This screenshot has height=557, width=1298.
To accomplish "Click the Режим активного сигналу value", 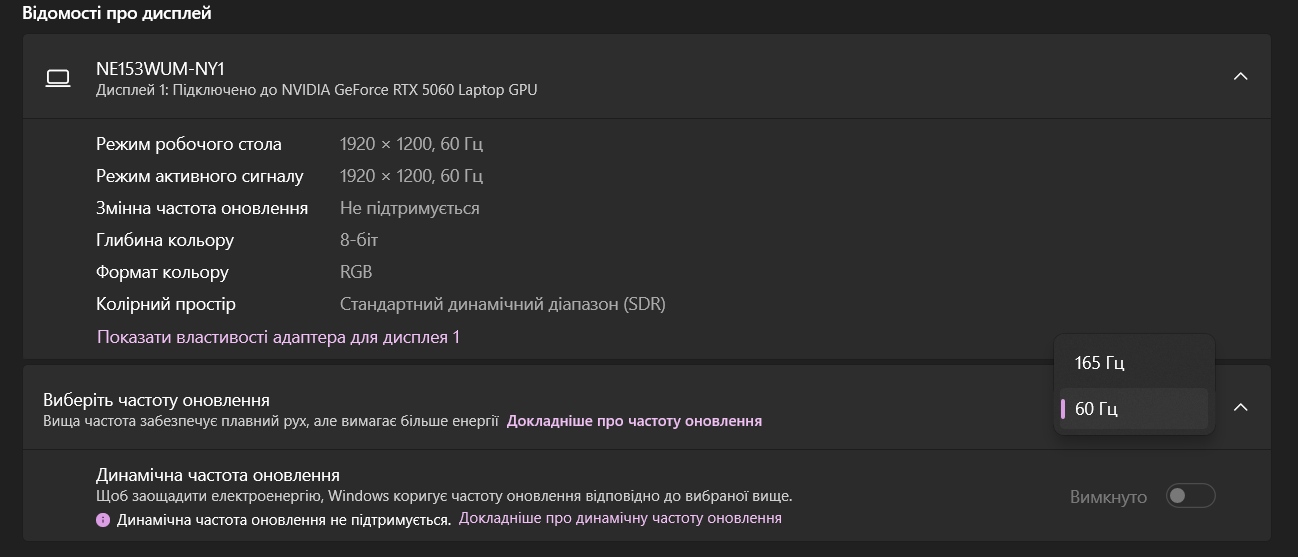I will coord(411,176).
